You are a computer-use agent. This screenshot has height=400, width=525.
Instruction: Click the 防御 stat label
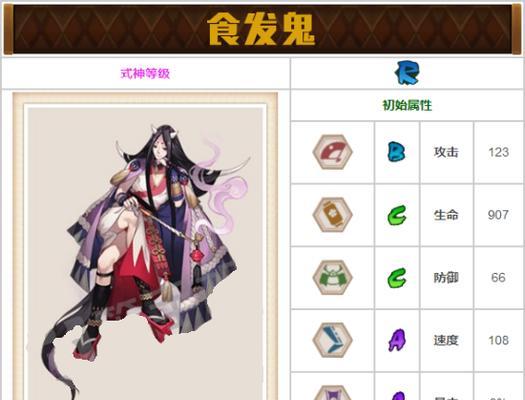coord(446,277)
